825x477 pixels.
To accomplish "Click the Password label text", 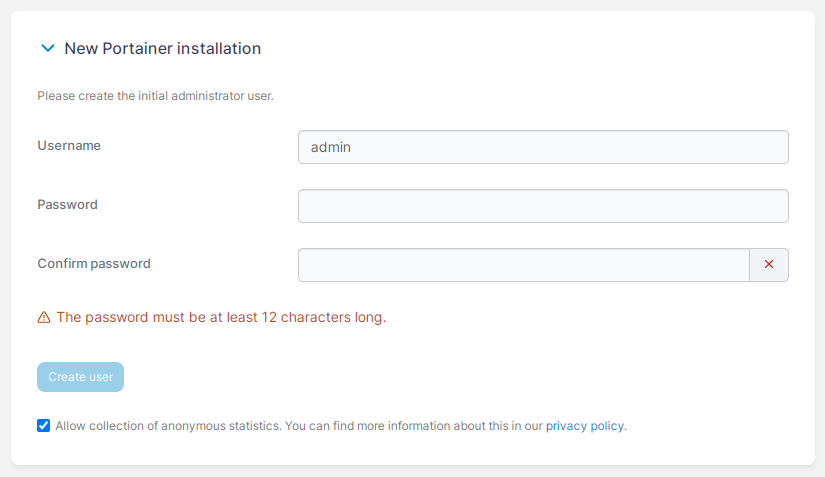I will [x=67, y=205].
